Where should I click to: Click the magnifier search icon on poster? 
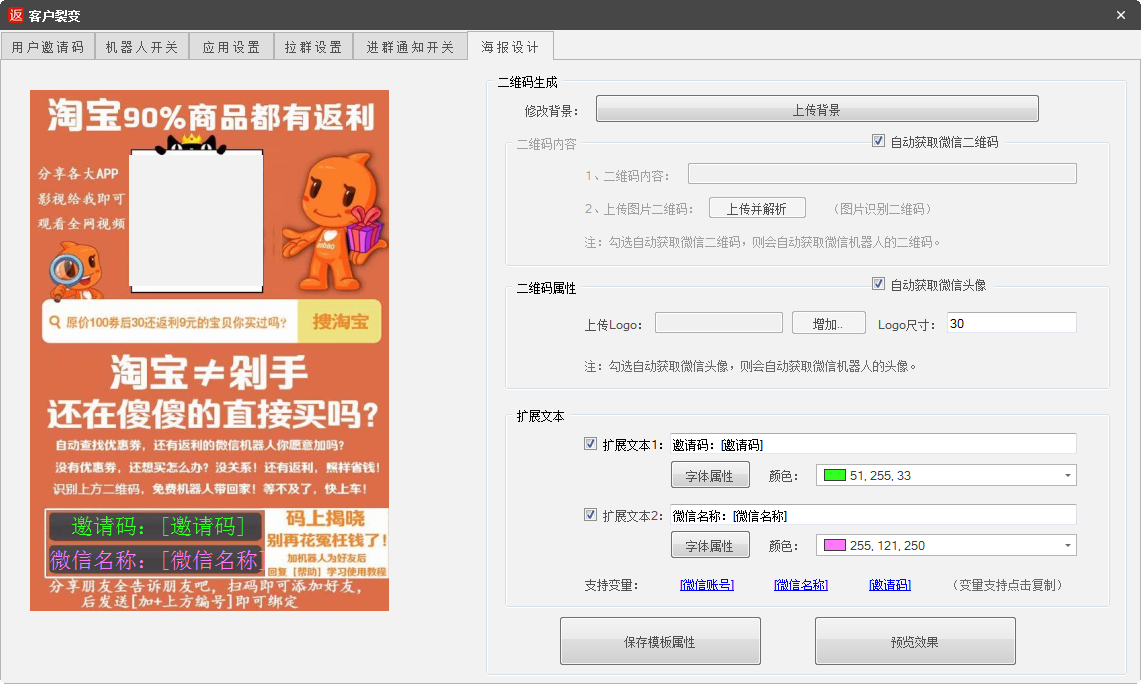tap(55, 322)
